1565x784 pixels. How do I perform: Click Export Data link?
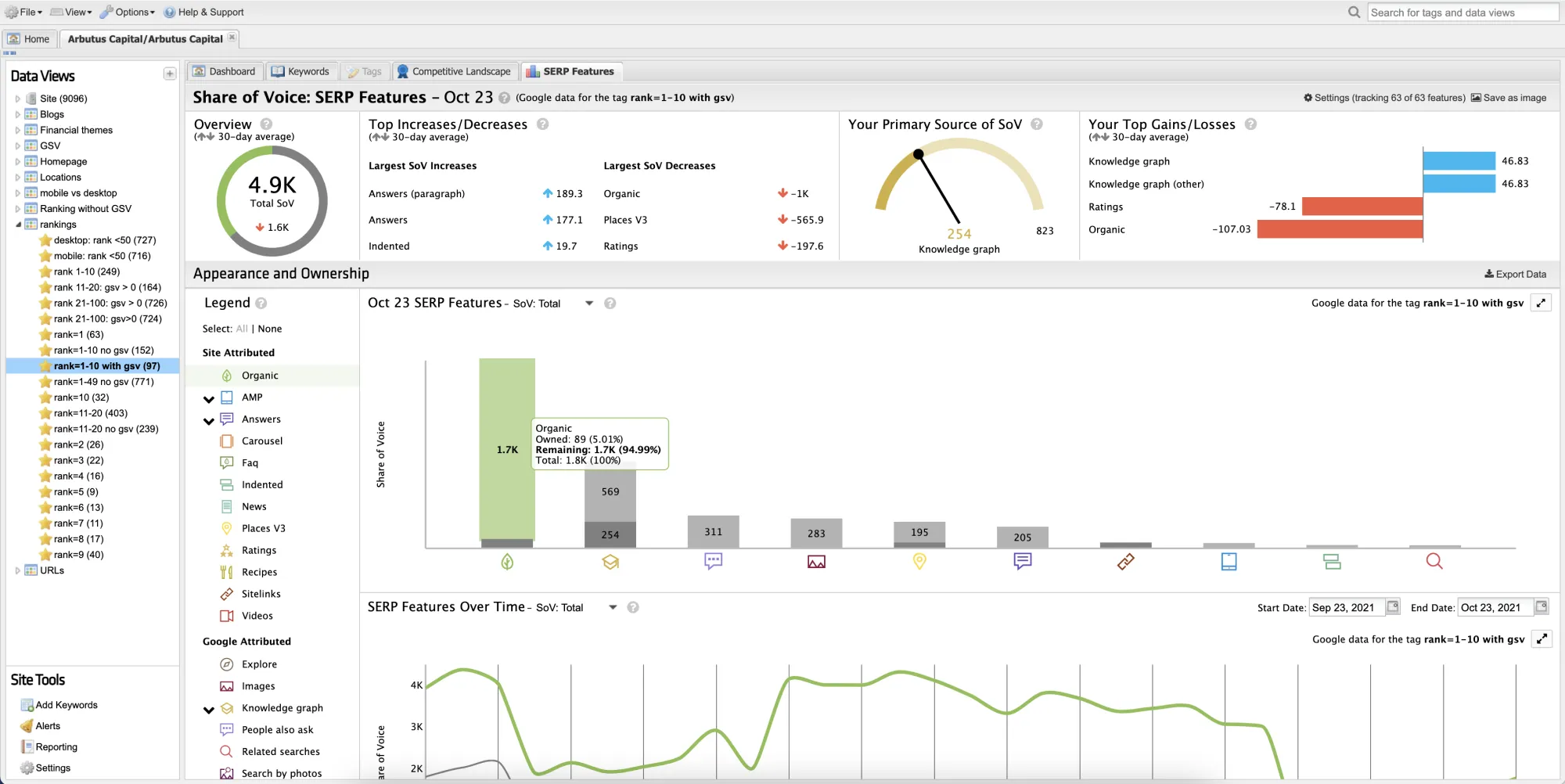click(1515, 275)
